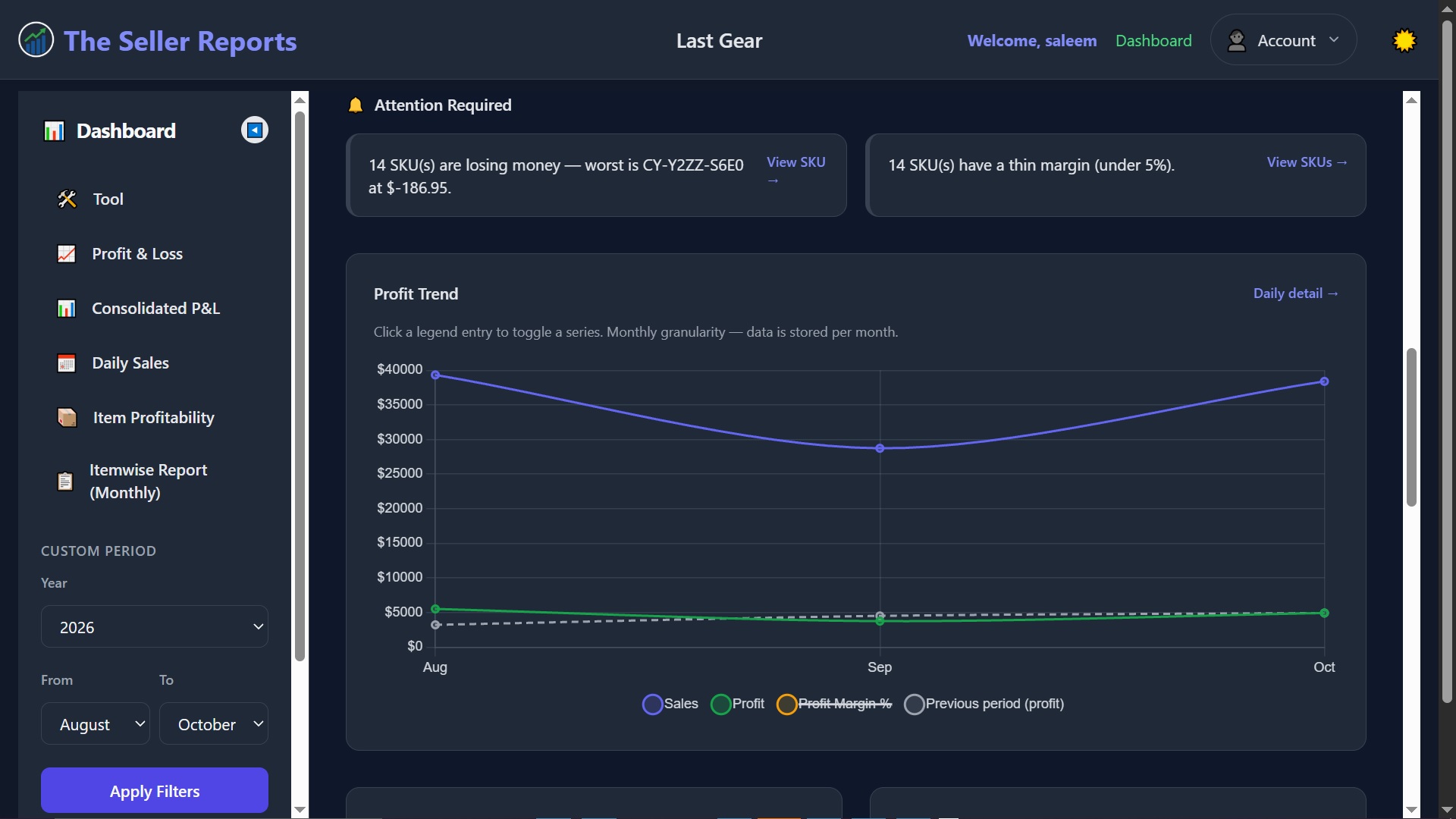Image resolution: width=1456 pixels, height=819 pixels.
Task: Click the Item Profitability box icon
Action: click(x=67, y=418)
